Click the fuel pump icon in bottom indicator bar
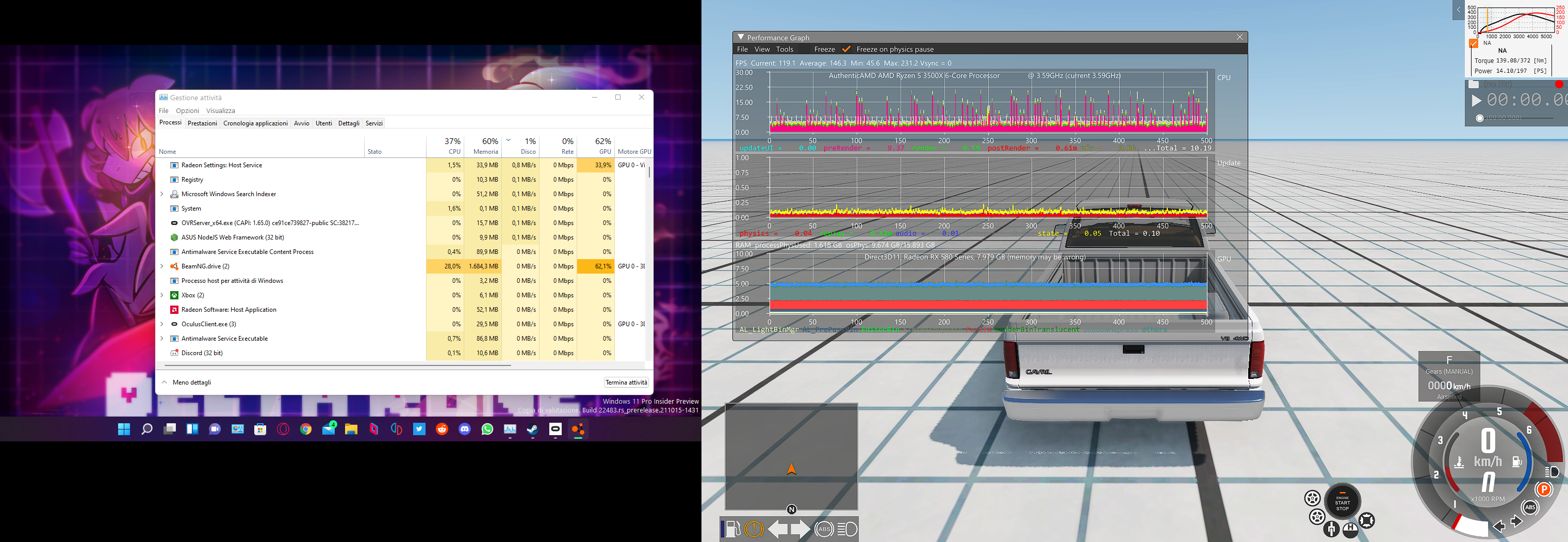This screenshot has width=1568, height=542. [x=733, y=529]
